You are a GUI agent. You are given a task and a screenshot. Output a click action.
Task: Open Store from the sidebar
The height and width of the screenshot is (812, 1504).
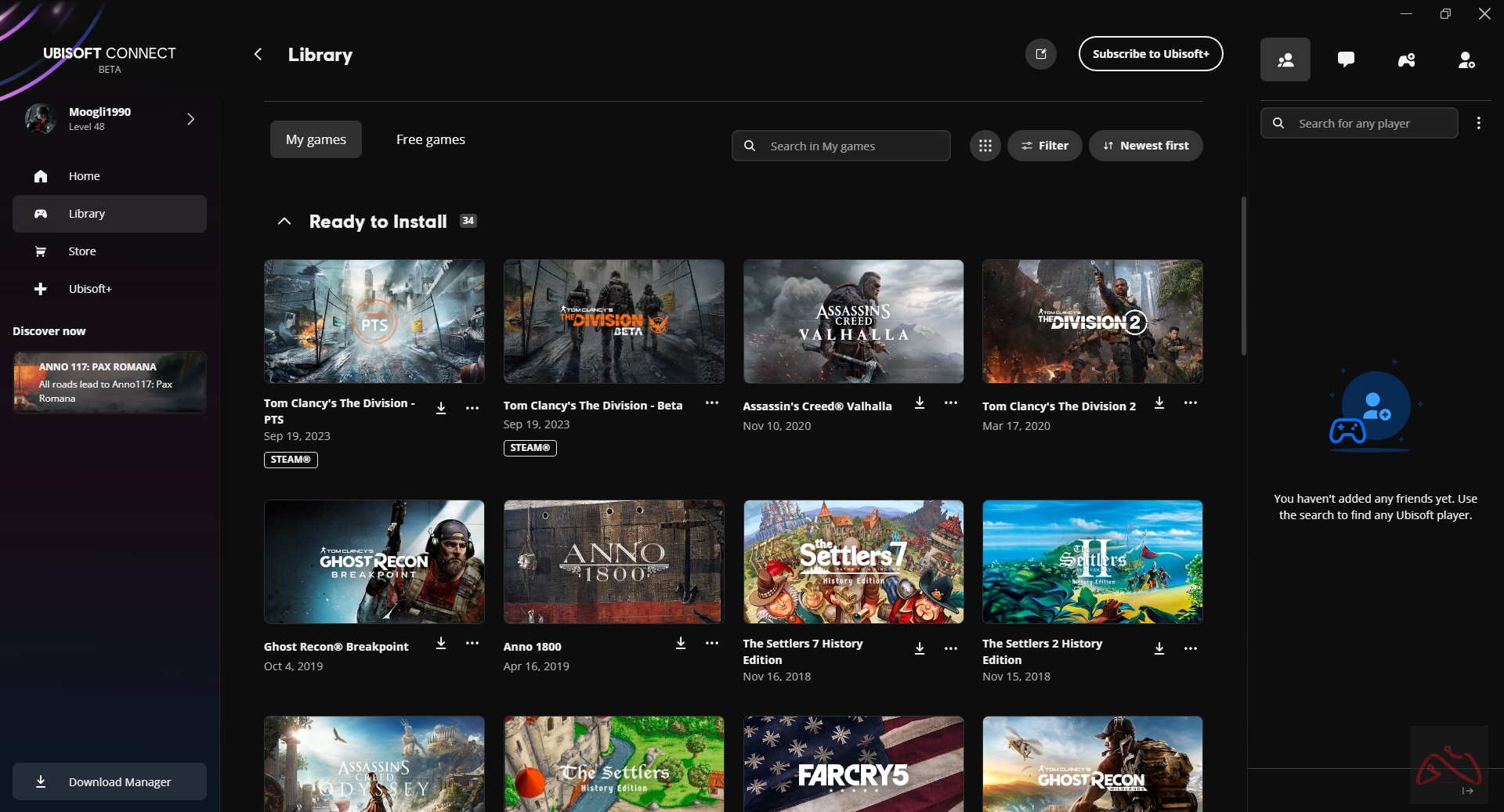coord(82,251)
